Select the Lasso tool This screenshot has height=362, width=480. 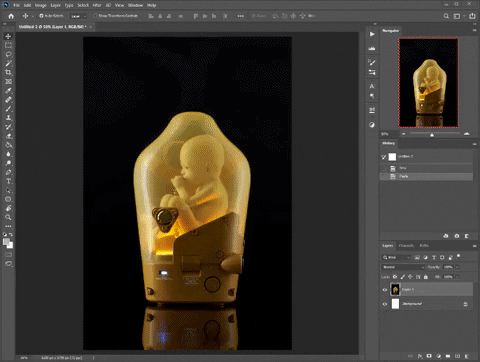click(x=8, y=54)
